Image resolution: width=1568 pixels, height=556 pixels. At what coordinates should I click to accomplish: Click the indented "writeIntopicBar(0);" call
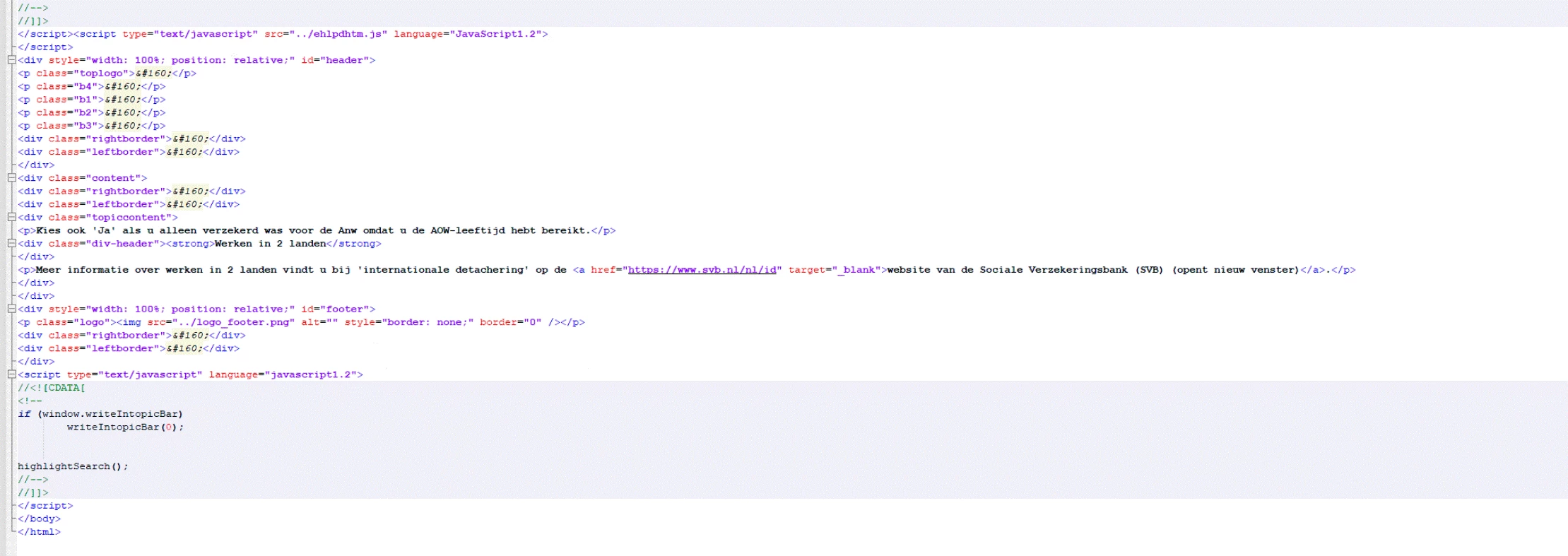coord(125,427)
